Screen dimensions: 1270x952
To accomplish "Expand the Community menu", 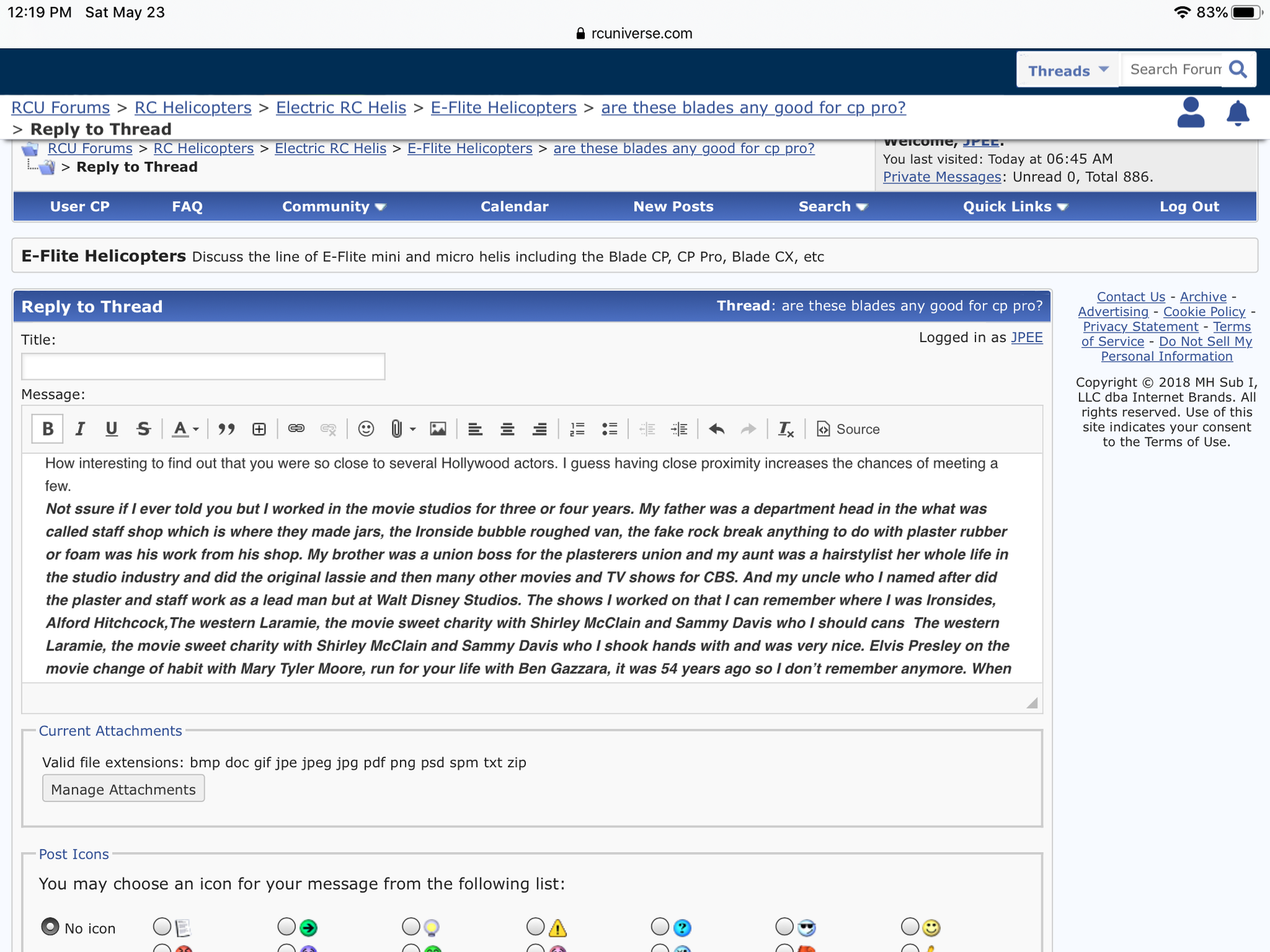I will click(x=334, y=207).
